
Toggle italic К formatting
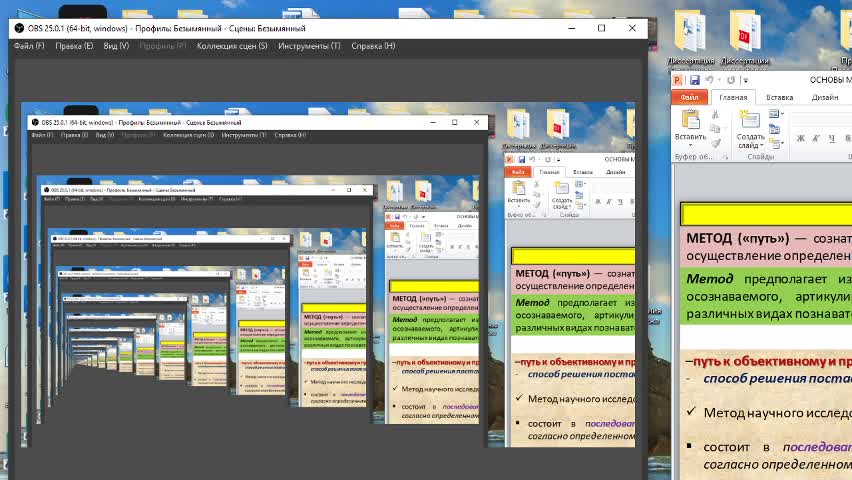[x=816, y=138]
